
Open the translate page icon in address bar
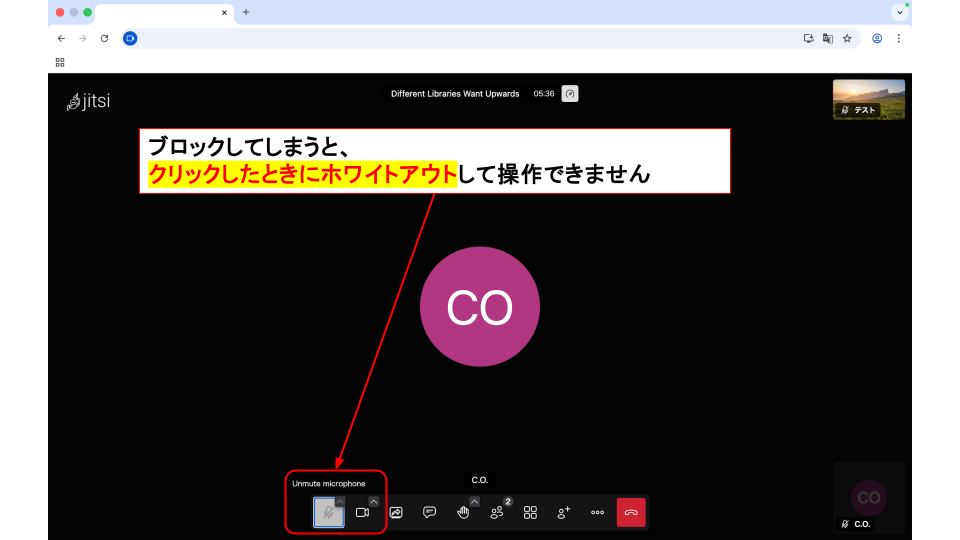click(x=828, y=38)
